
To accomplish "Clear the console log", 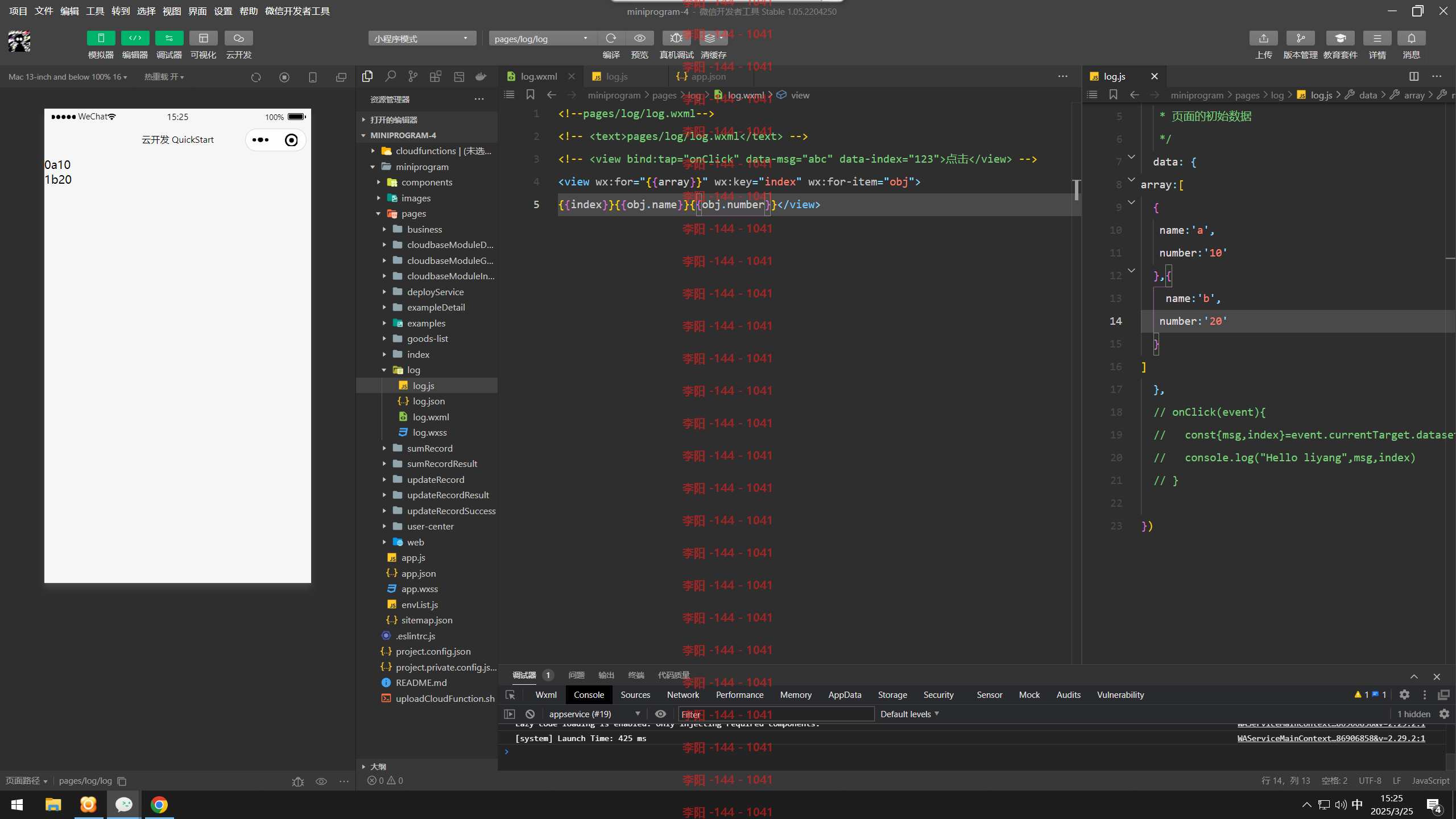I will click(x=530, y=714).
